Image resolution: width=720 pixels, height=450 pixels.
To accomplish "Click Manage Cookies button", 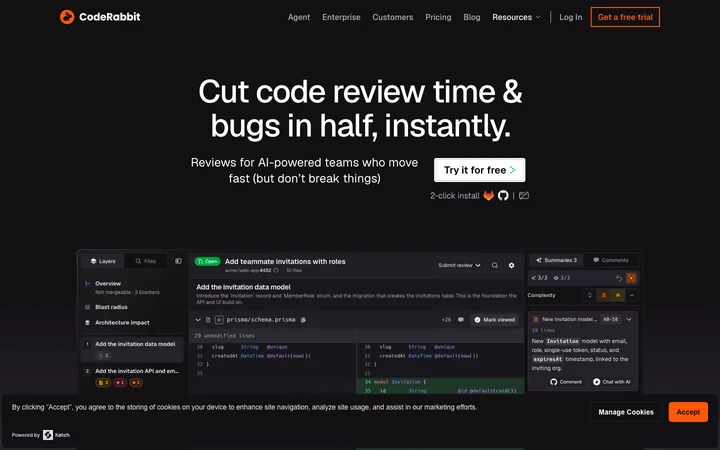I will [625, 412].
